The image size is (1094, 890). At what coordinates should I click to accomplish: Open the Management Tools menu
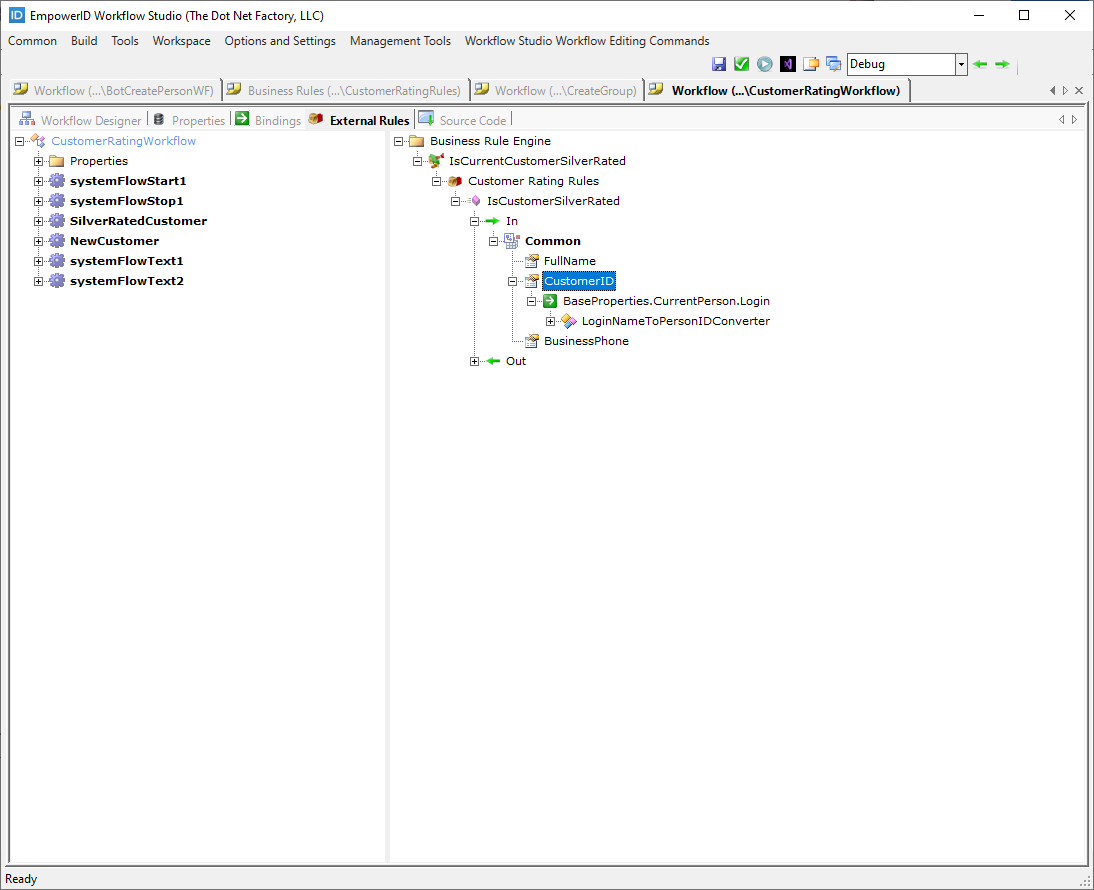pos(400,41)
